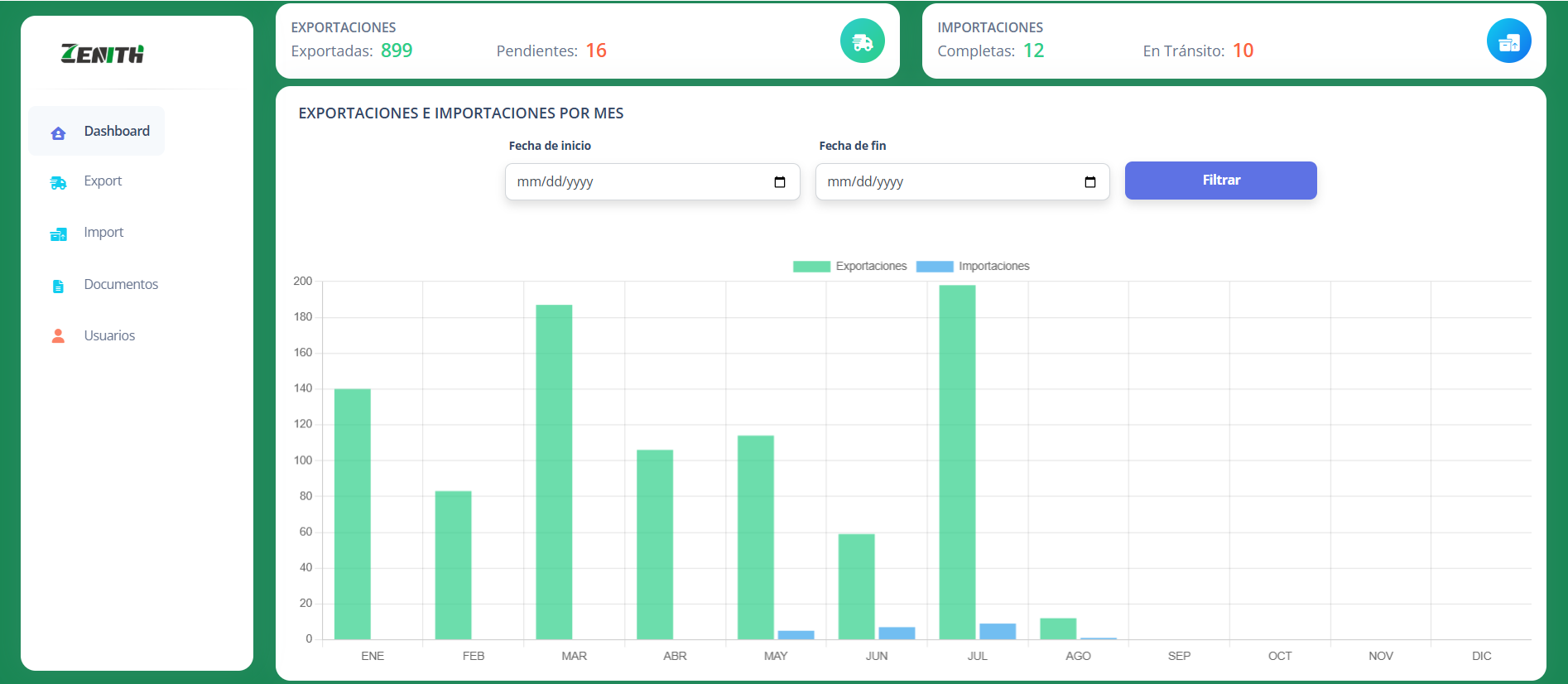Click the Dashboard home icon

tap(58, 132)
